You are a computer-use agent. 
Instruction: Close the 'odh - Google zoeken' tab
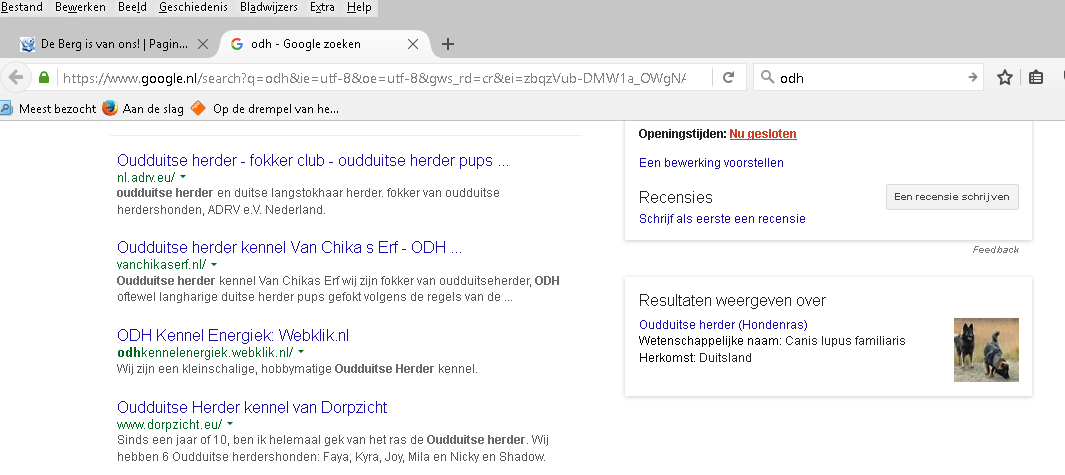(x=413, y=44)
